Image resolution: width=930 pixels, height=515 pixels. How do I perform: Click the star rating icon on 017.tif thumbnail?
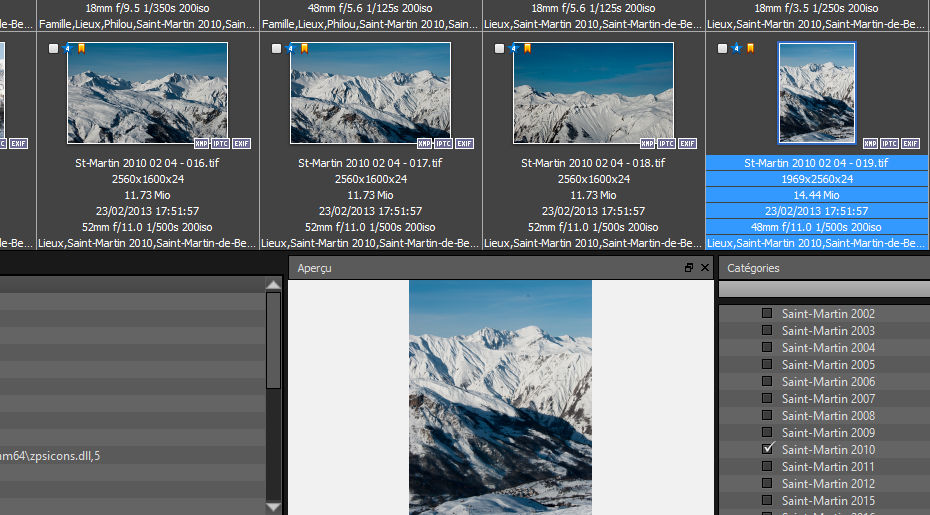(x=291, y=48)
